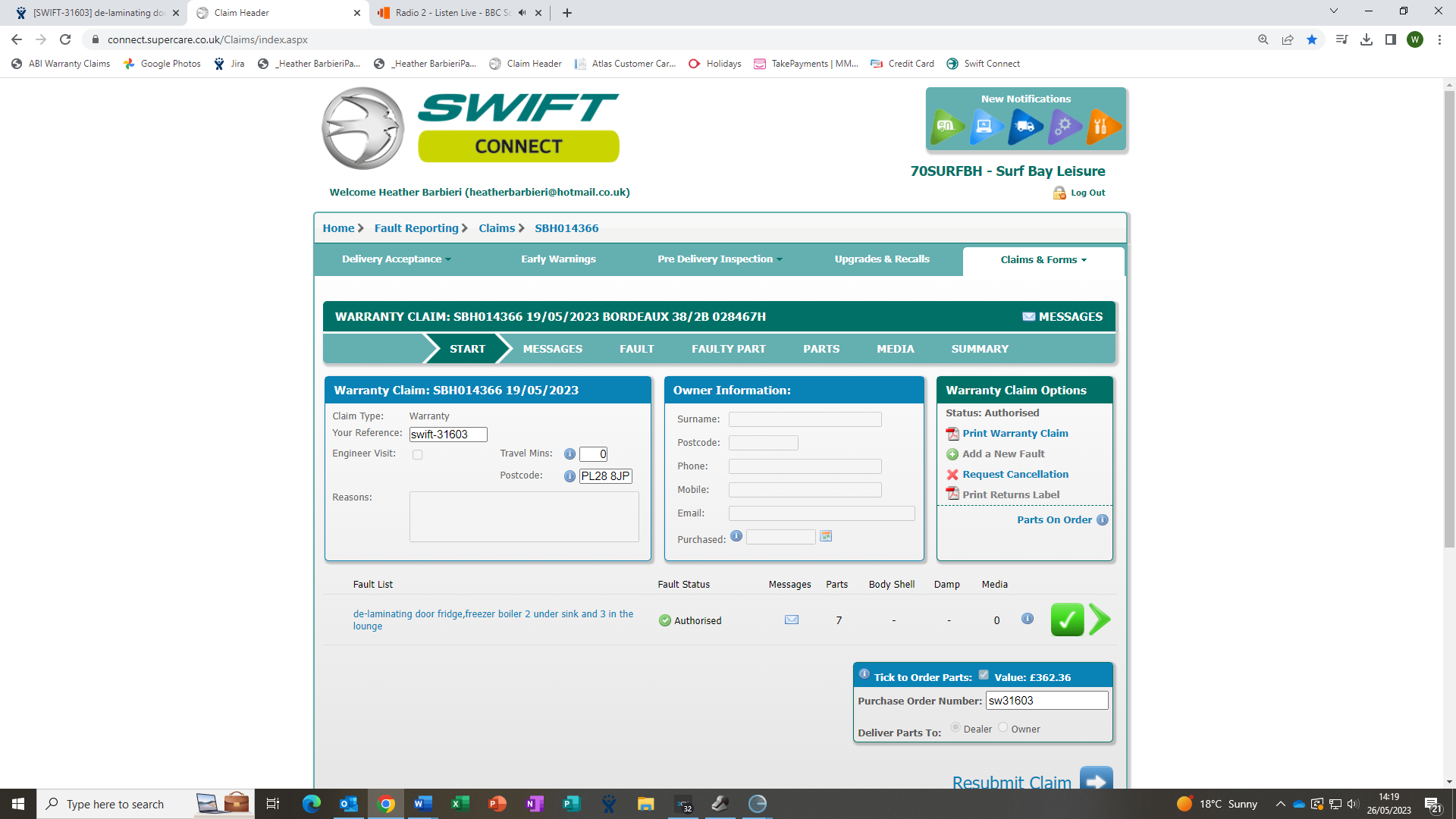Click the Purchase Order Number field

[1046, 701]
